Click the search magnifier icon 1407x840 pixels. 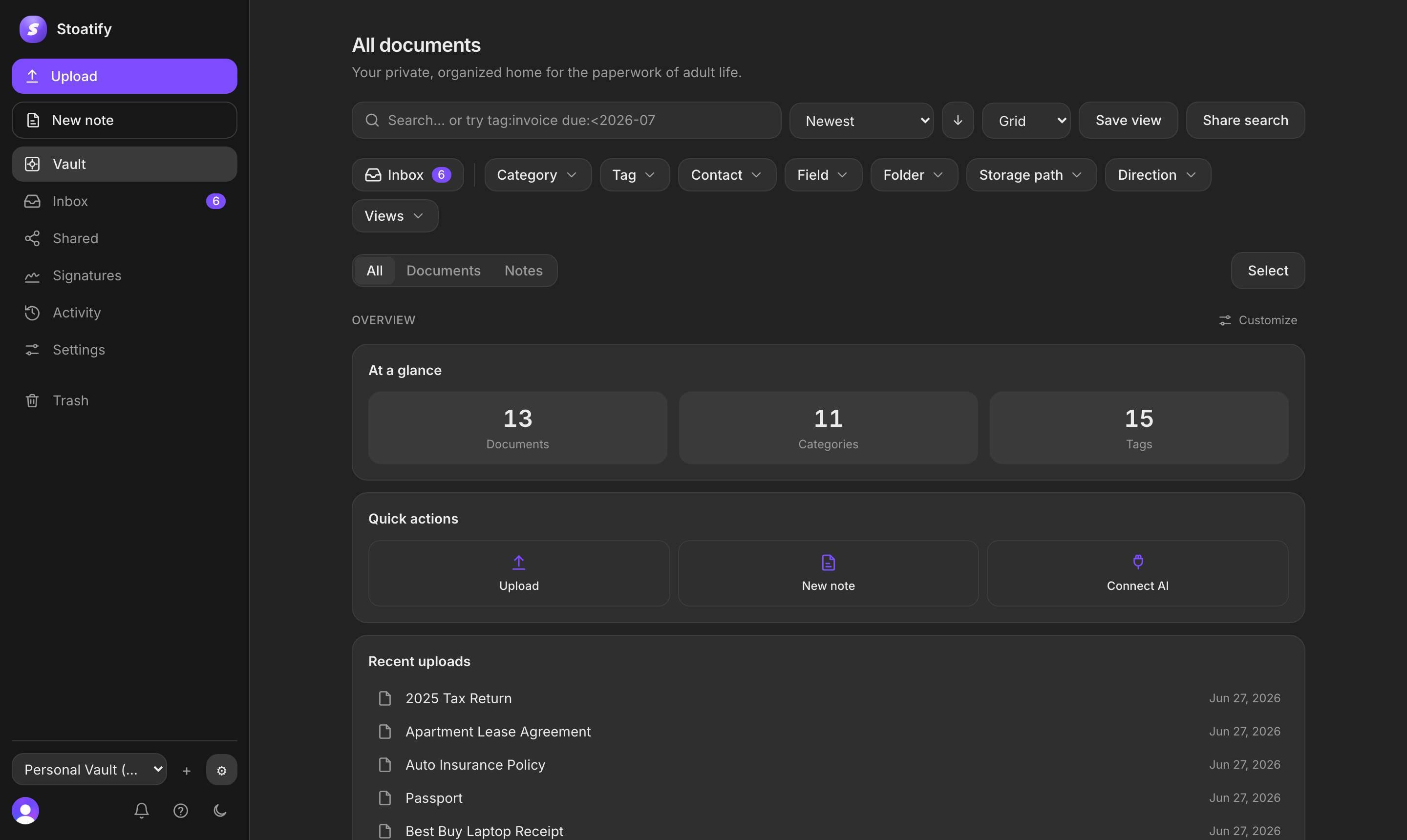(x=372, y=120)
